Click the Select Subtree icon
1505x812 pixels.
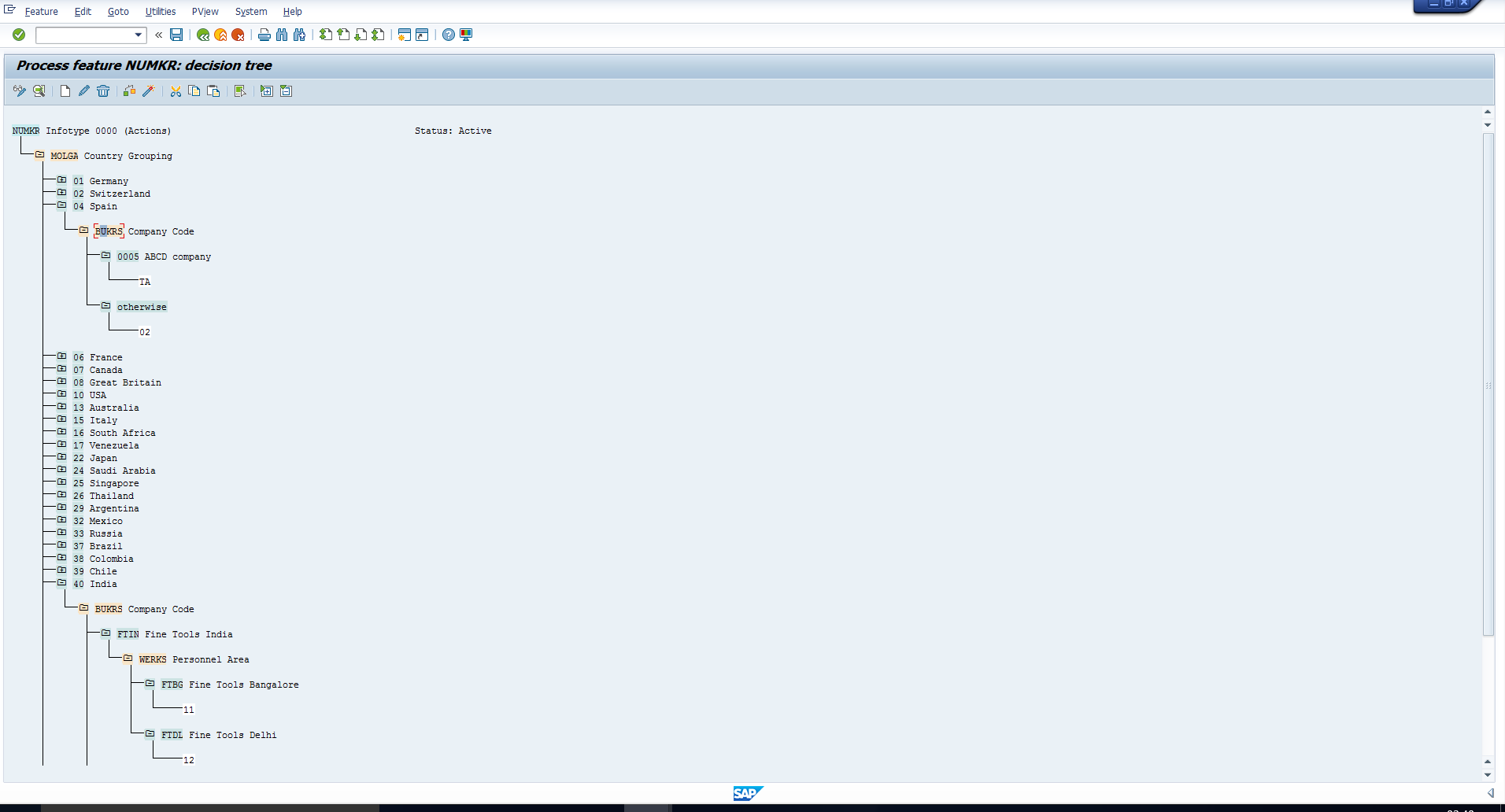tap(240, 91)
